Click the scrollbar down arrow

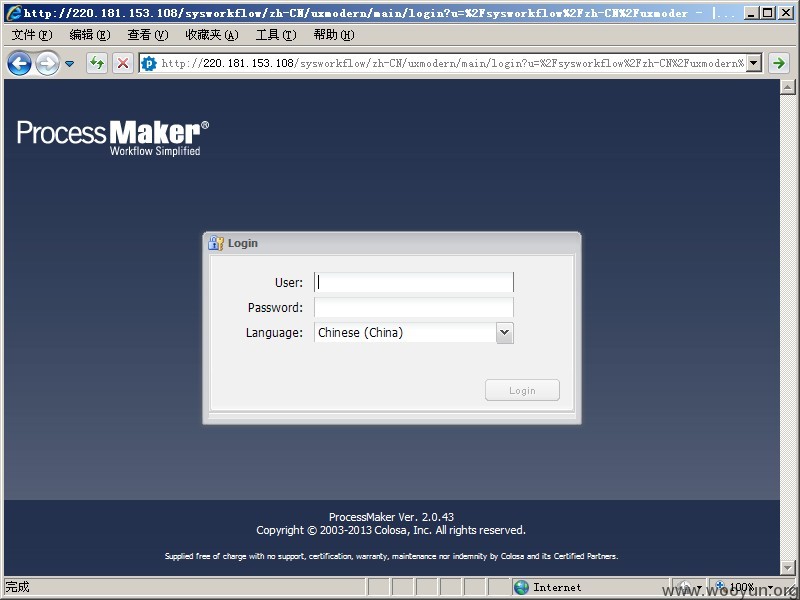click(787, 567)
